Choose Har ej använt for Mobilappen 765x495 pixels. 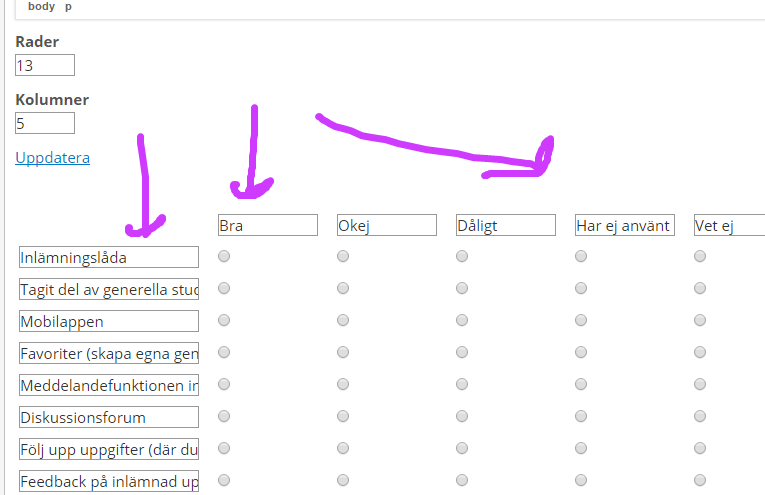[x=581, y=321]
